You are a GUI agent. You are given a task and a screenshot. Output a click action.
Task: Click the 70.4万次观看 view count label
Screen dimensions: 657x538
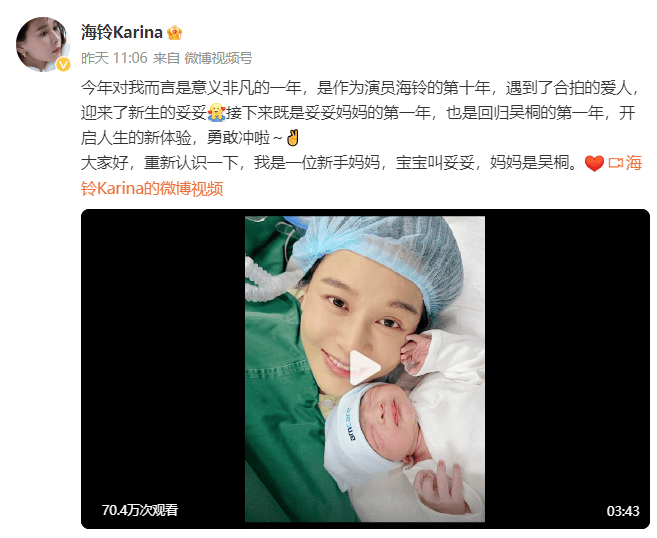(x=140, y=510)
